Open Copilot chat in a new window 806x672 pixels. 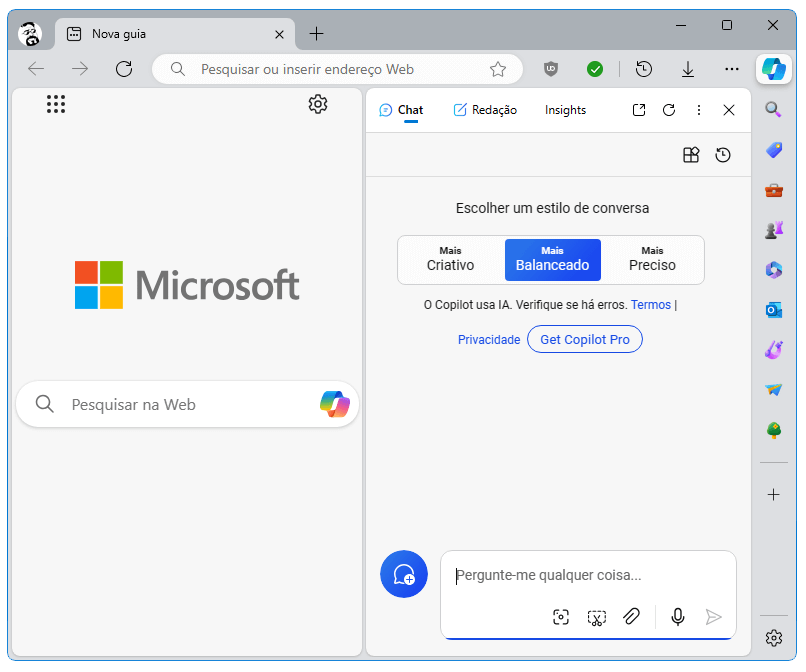click(639, 110)
